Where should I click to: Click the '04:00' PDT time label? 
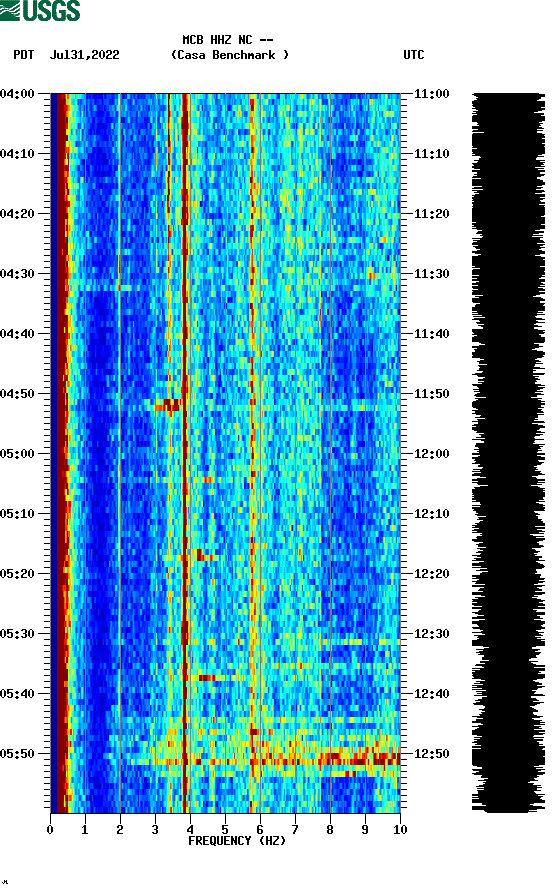17,93
